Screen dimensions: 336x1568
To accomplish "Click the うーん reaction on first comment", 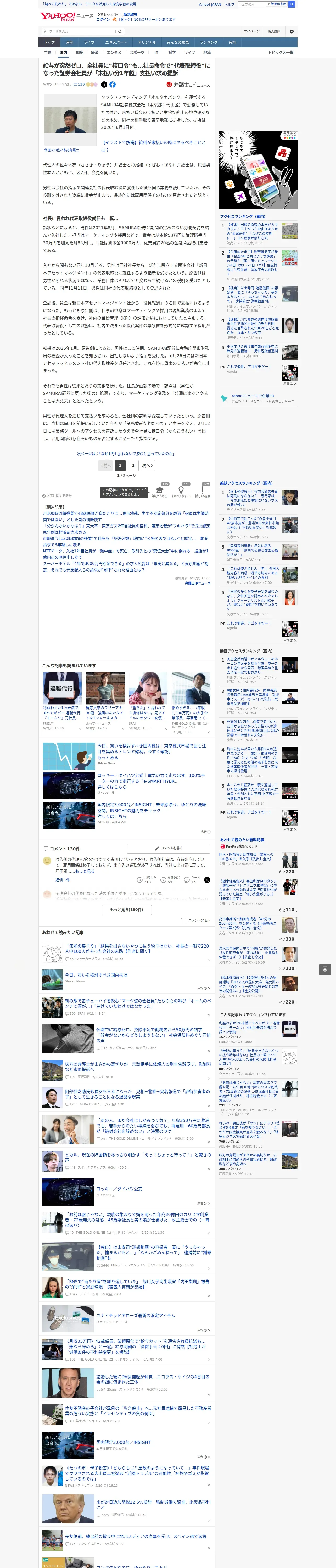I will tap(192, 880).
